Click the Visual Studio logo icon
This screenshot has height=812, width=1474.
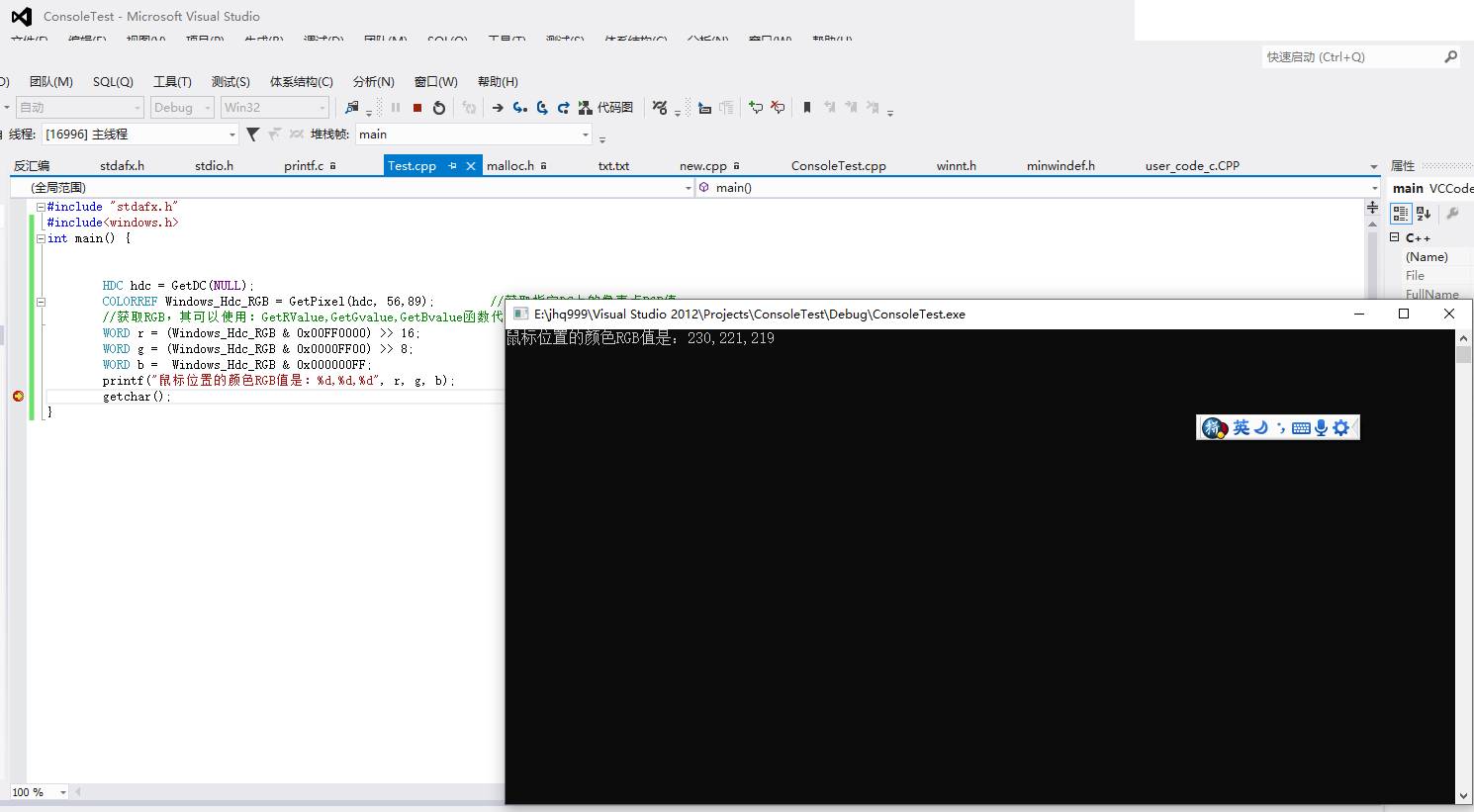[21, 16]
